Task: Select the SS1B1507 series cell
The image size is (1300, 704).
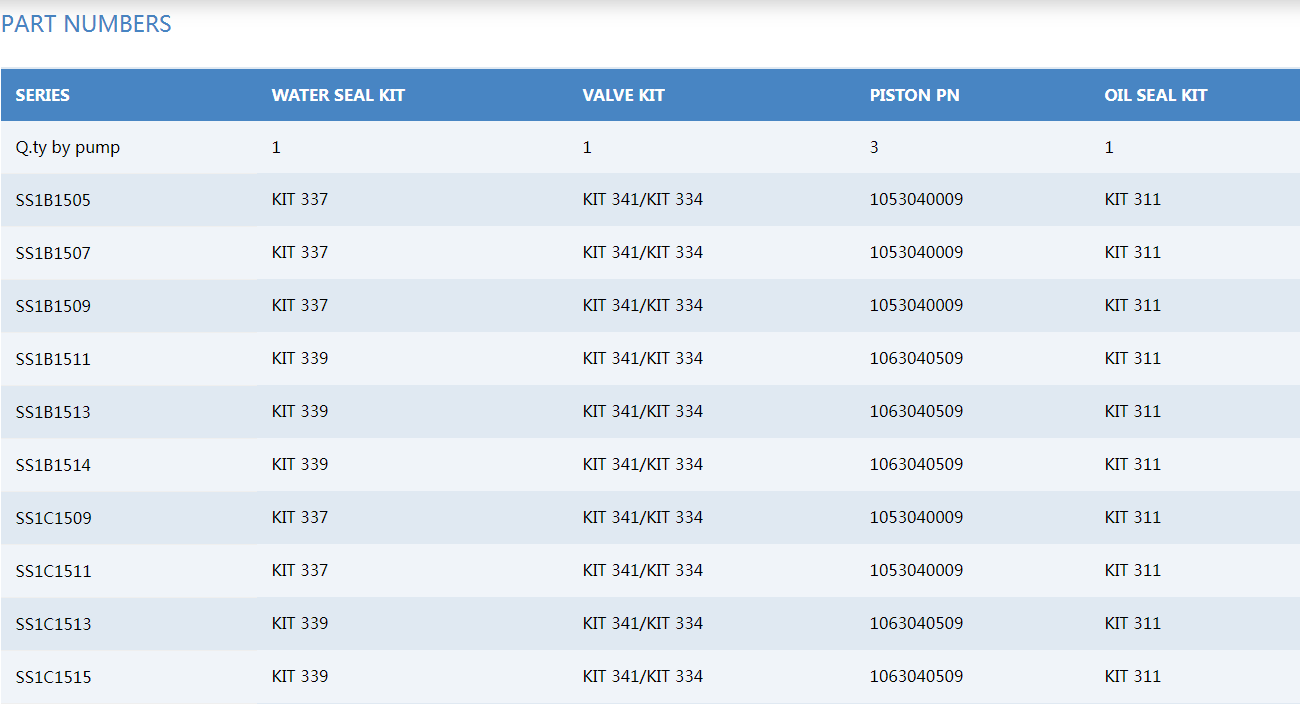Action: pyautogui.click(x=53, y=253)
